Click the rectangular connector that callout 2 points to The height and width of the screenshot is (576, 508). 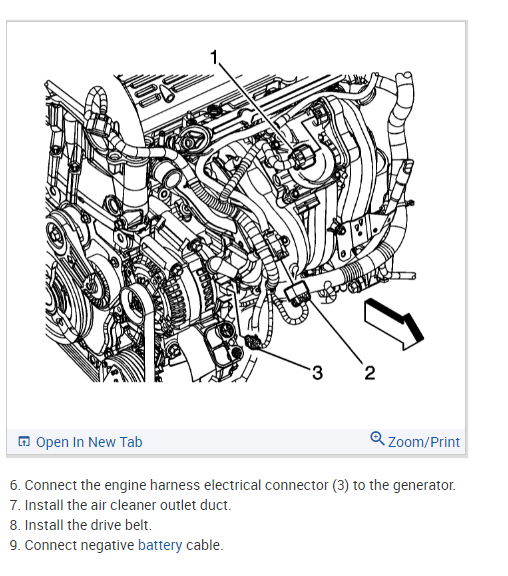coord(298,292)
